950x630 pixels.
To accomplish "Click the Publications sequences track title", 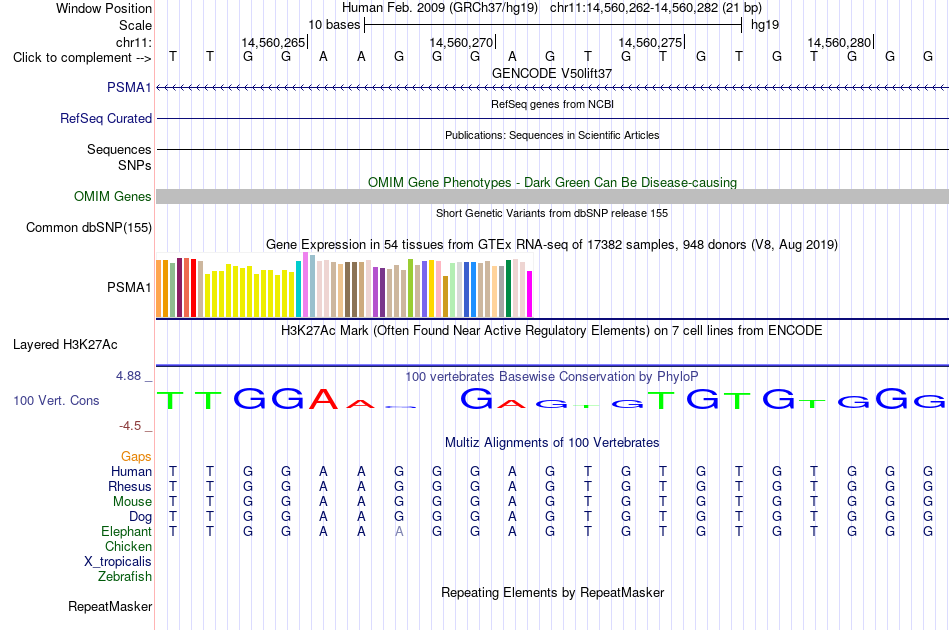I will [x=552, y=135].
